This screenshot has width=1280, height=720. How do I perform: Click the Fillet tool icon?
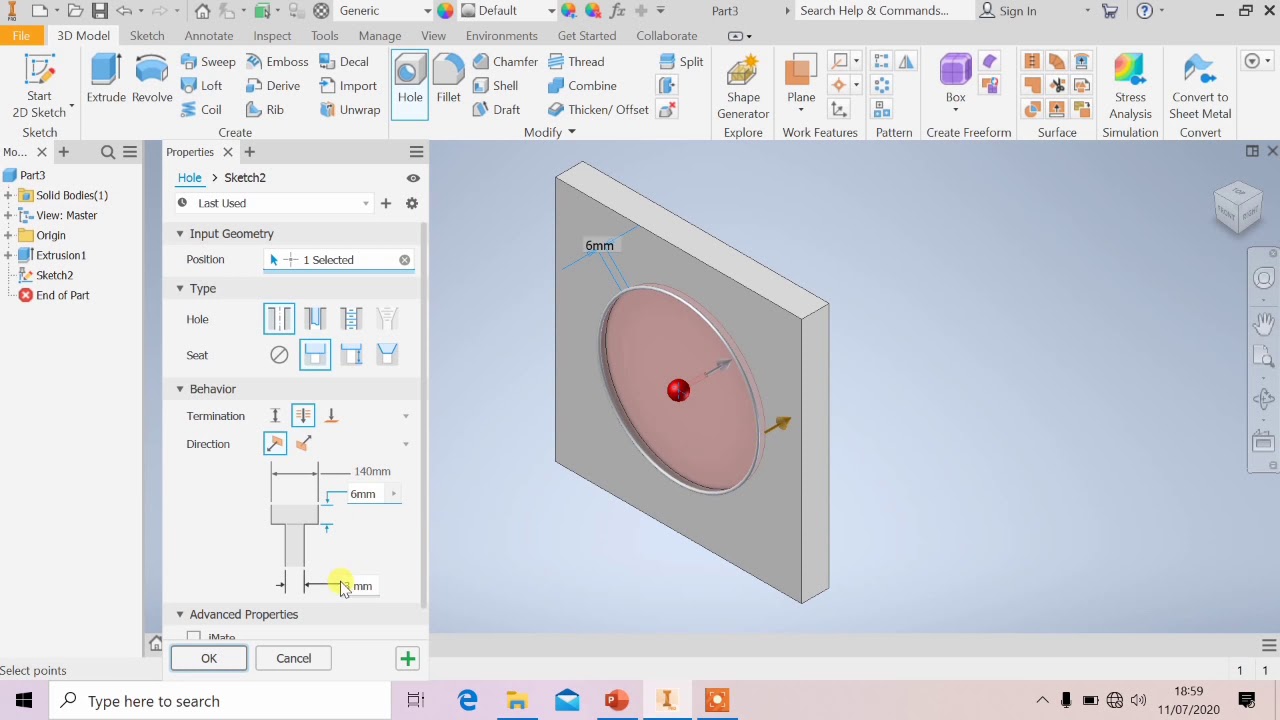(448, 79)
